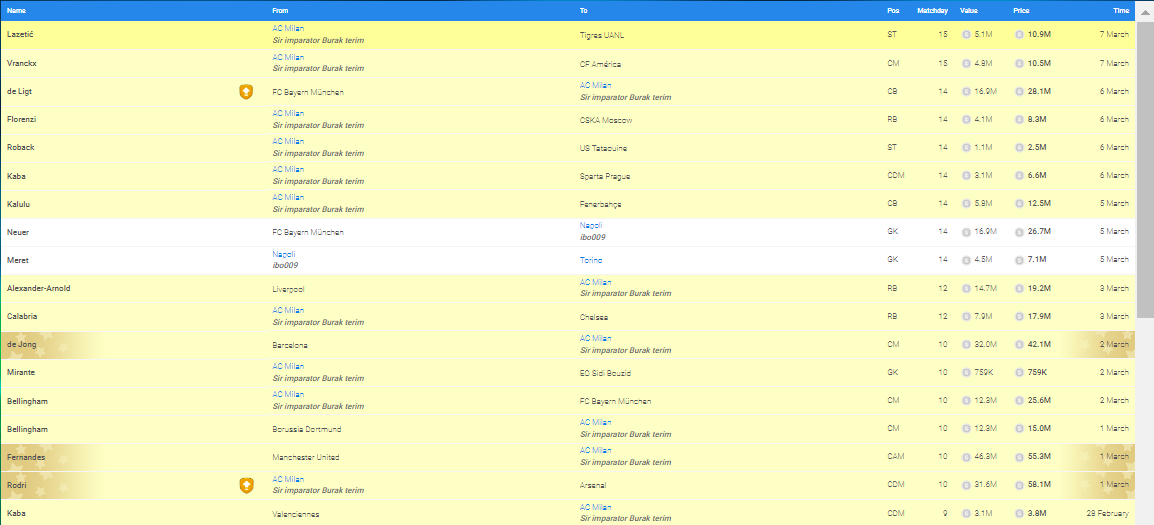Image resolution: width=1154 pixels, height=525 pixels.
Task: Click the 759K price in Mirante's row
Action: (x=1036, y=372)
